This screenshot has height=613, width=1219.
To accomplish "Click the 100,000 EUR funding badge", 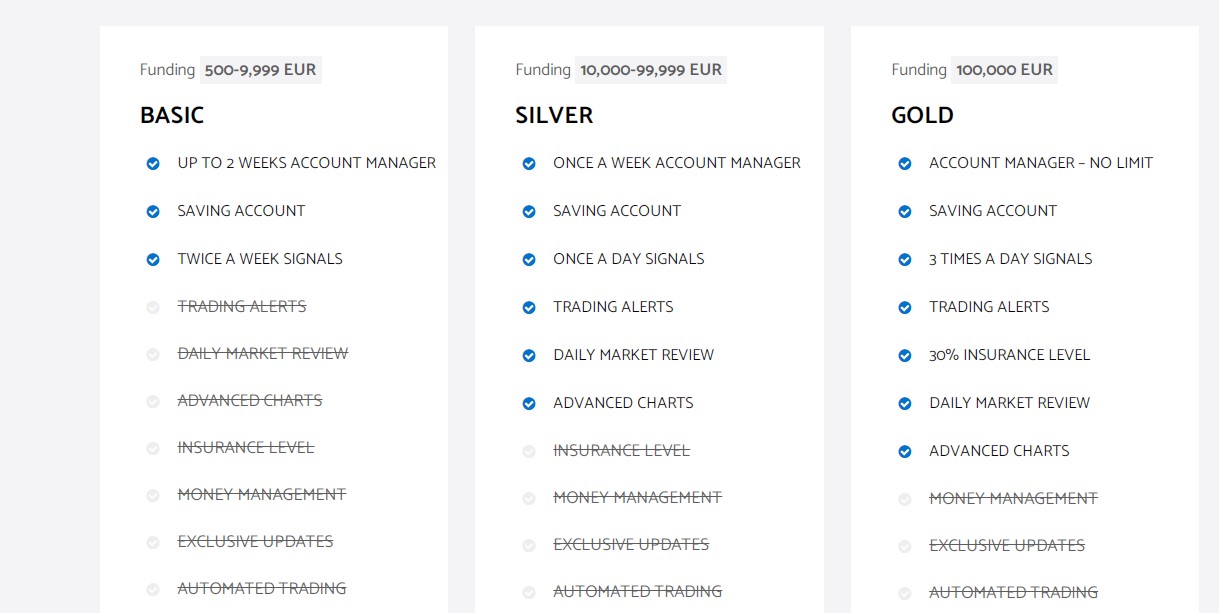I will click(x=1004, y=70).
